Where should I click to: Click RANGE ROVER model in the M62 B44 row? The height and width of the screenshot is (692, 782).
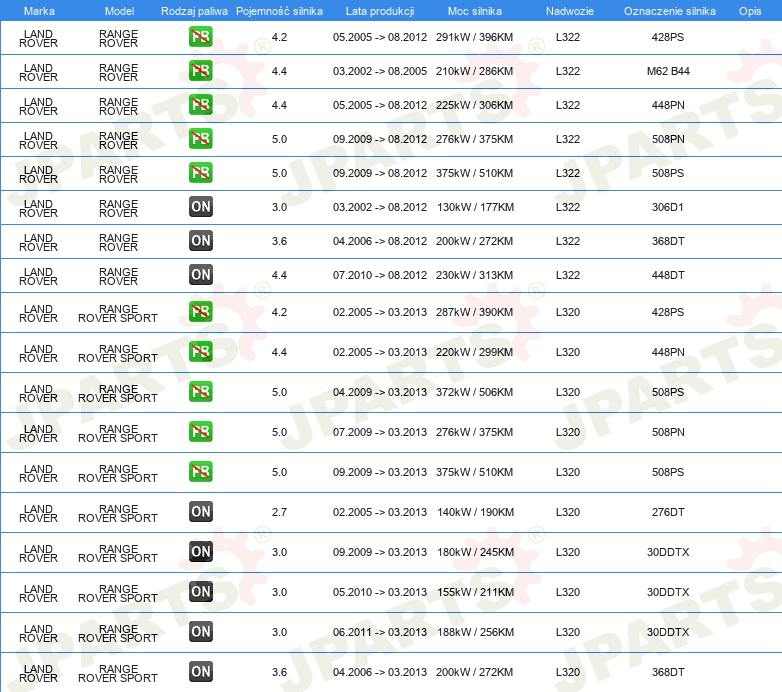pos(118,72)
